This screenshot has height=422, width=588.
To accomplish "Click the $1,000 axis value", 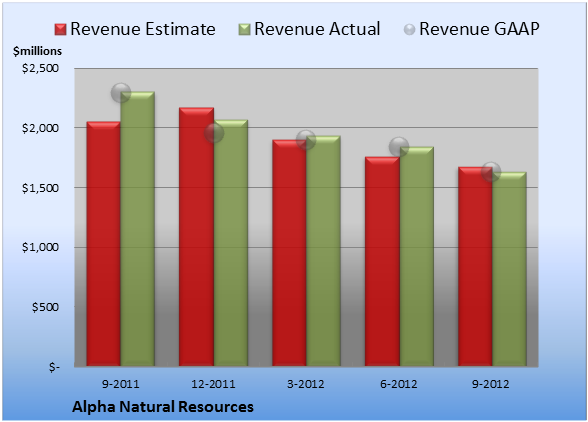I will (40, 247).
